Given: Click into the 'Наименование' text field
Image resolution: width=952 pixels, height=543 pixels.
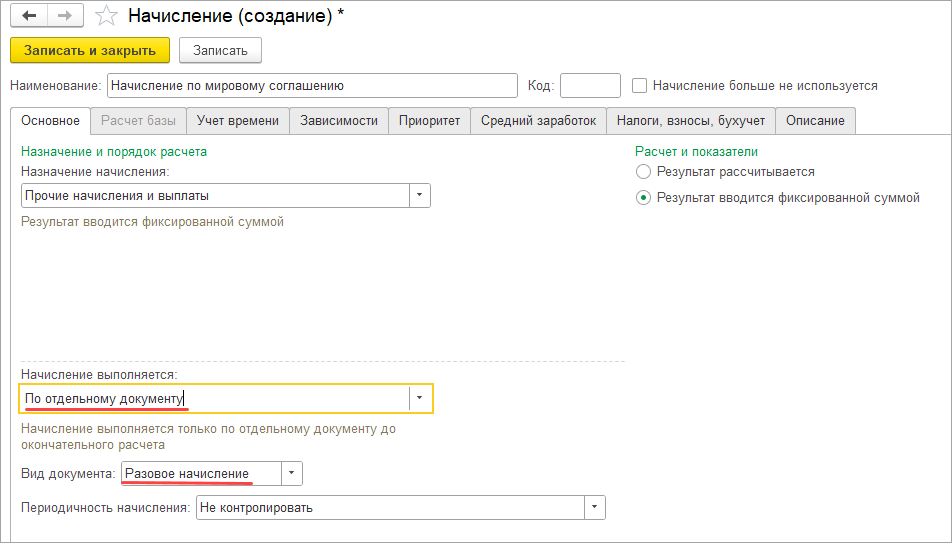Looking at the screenshot, I should pyautogui.click(x=311, y=86).
